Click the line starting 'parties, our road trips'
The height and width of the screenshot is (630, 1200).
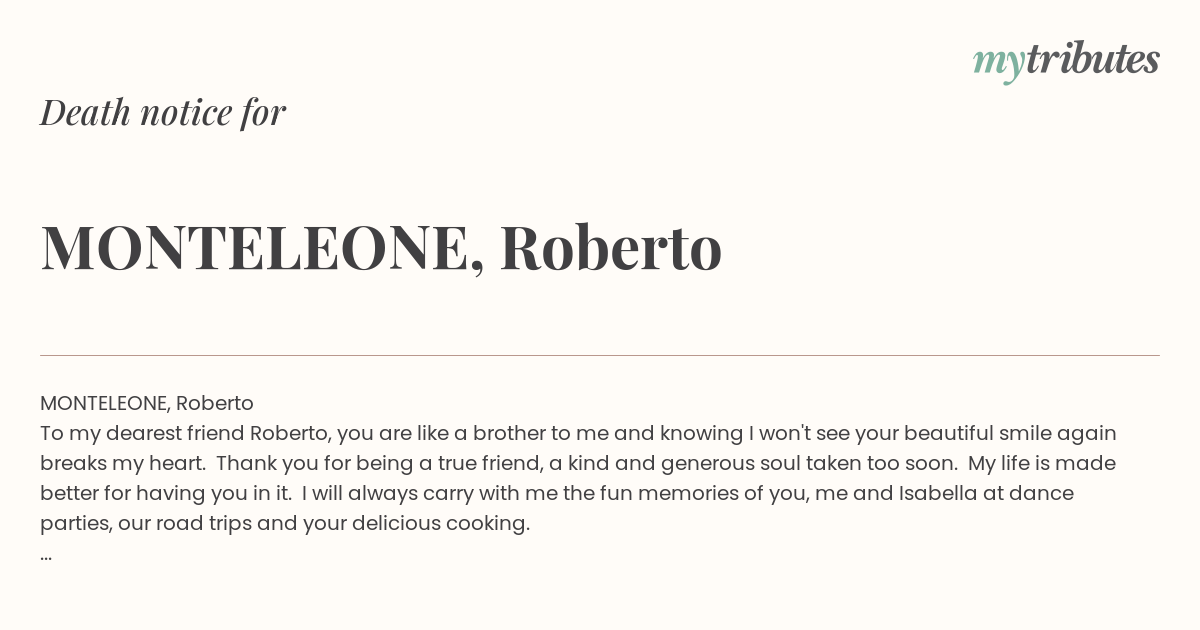pos(285,523)
